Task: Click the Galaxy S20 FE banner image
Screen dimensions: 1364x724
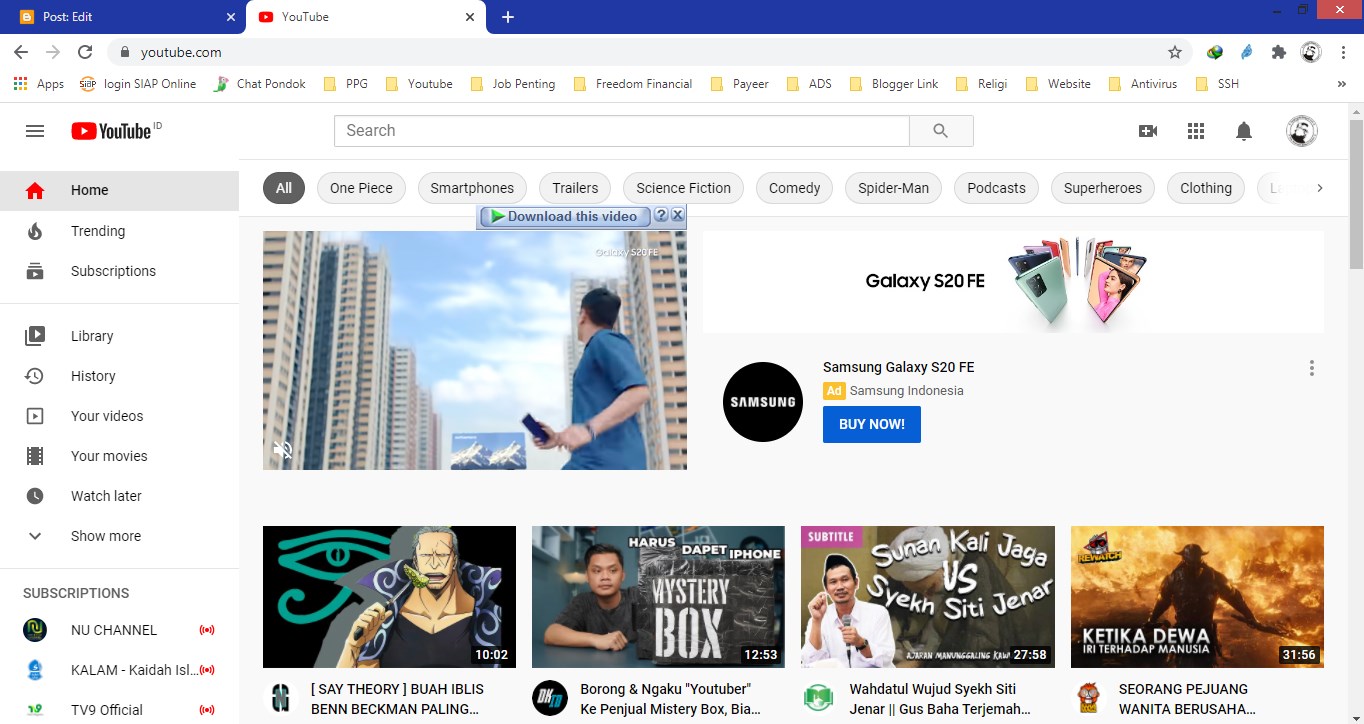Action: click(x=1013, y=282)
